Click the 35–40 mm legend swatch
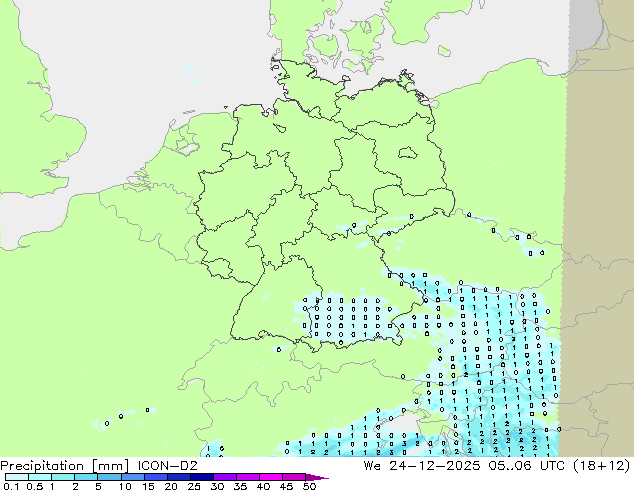 [247, 477]
